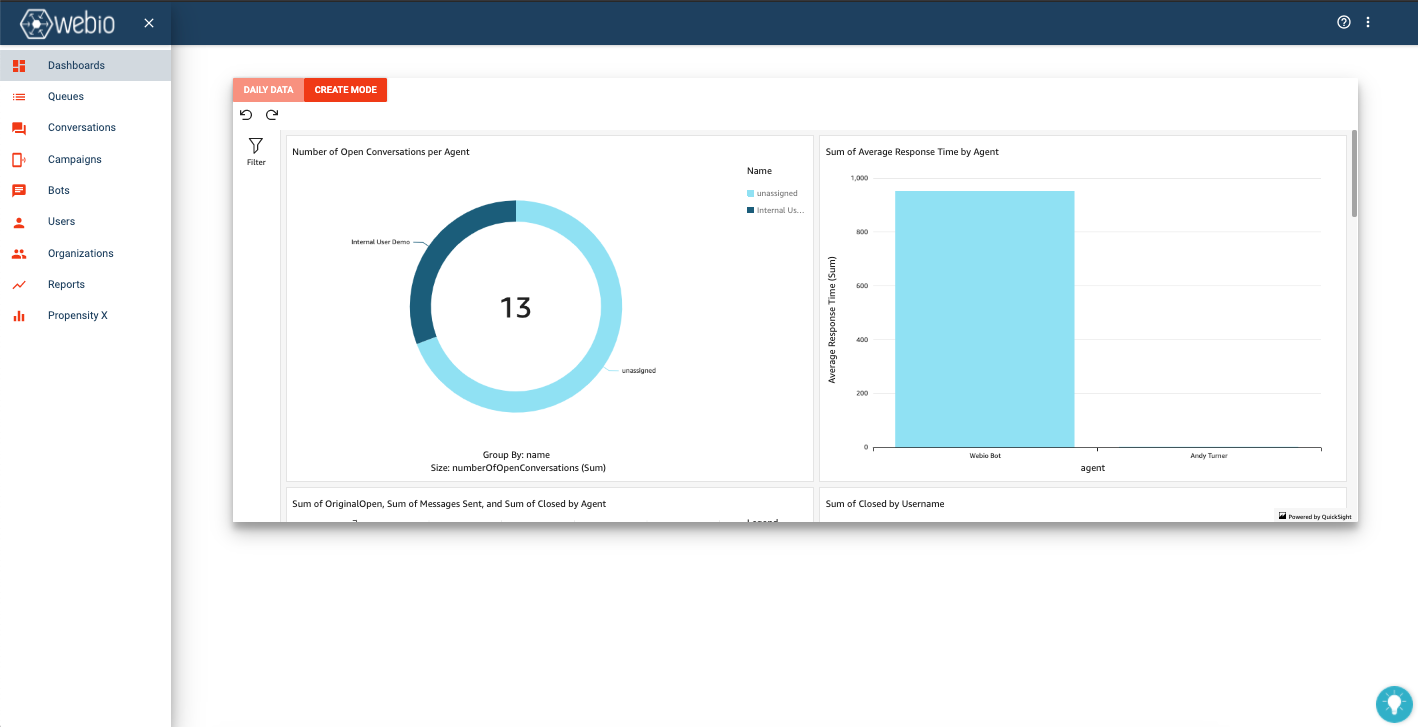The width and height of the screenshot is (1418, 727).
Task: Click the undo arrow in dashboard toolbar
Action: point(246,115)
